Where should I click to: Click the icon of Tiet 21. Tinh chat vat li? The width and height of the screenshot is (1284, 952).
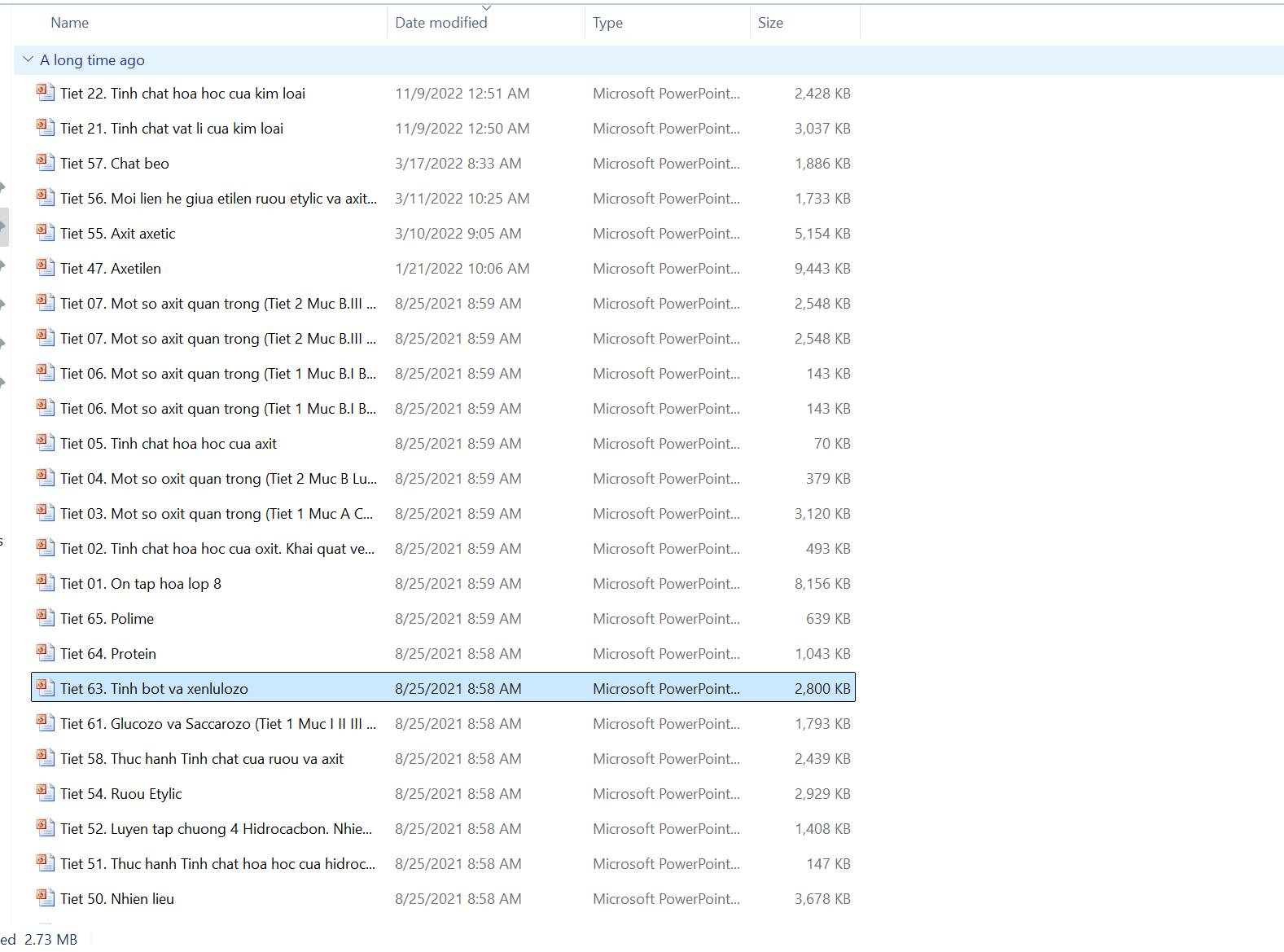click(46, 127)
